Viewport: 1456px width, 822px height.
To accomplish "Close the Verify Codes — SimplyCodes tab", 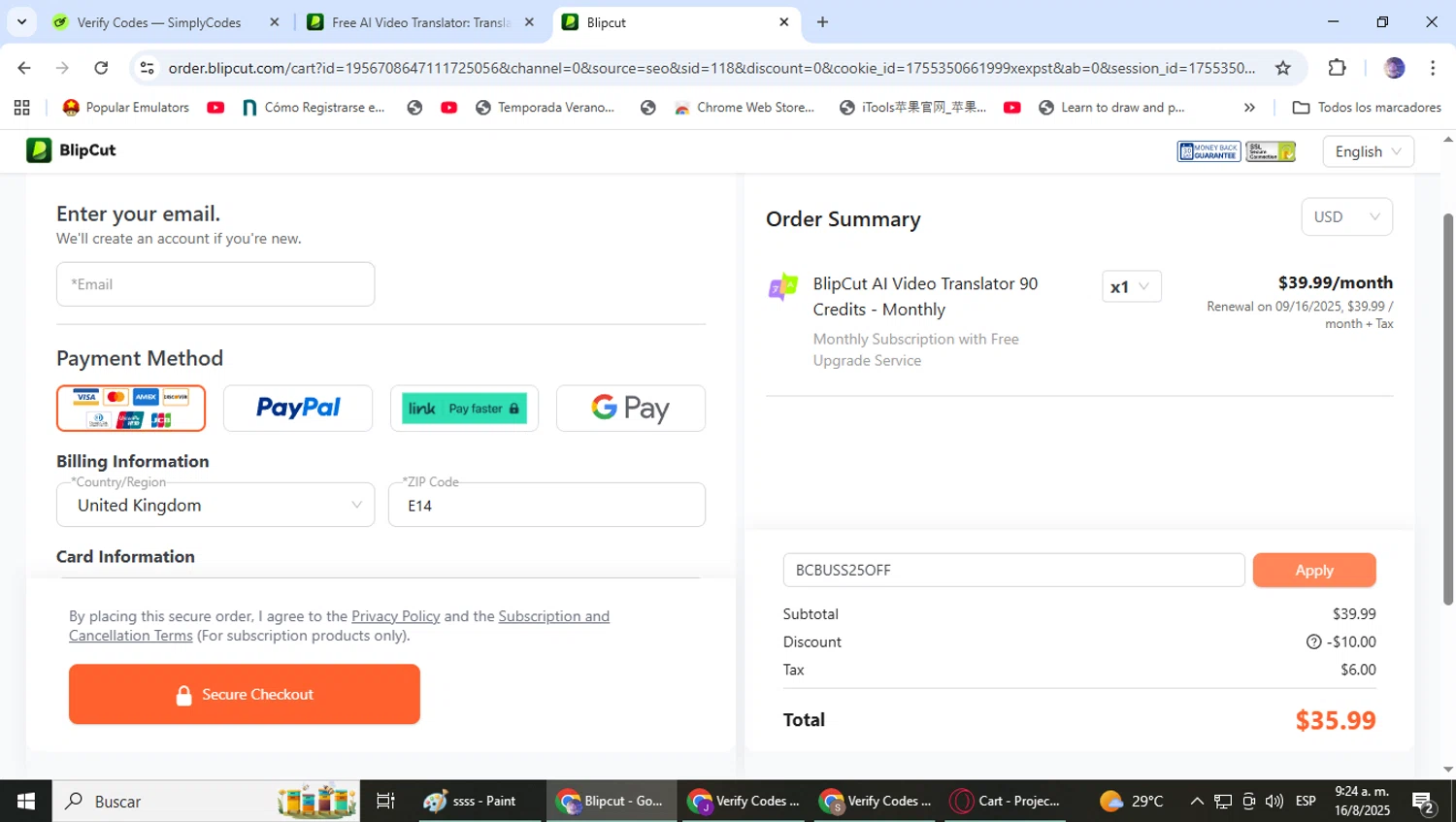I will (x=274, y=22).
